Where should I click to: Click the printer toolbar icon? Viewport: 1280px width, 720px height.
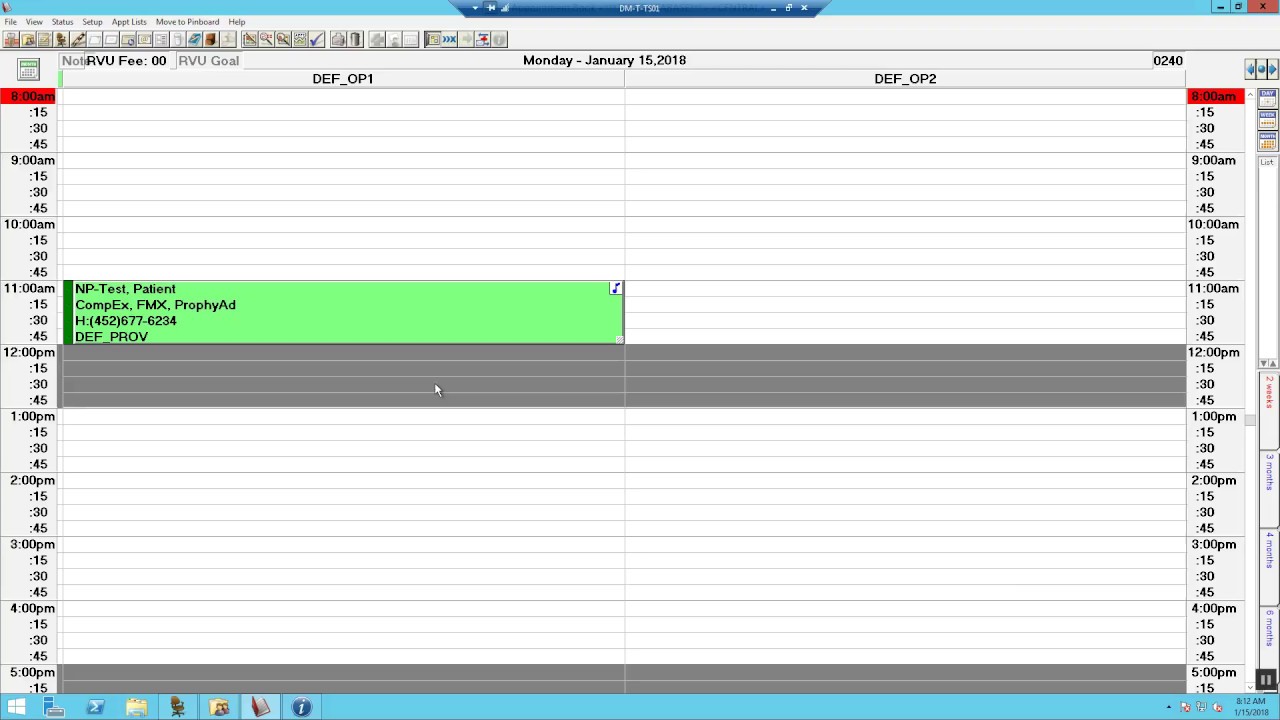click(338, 39)
